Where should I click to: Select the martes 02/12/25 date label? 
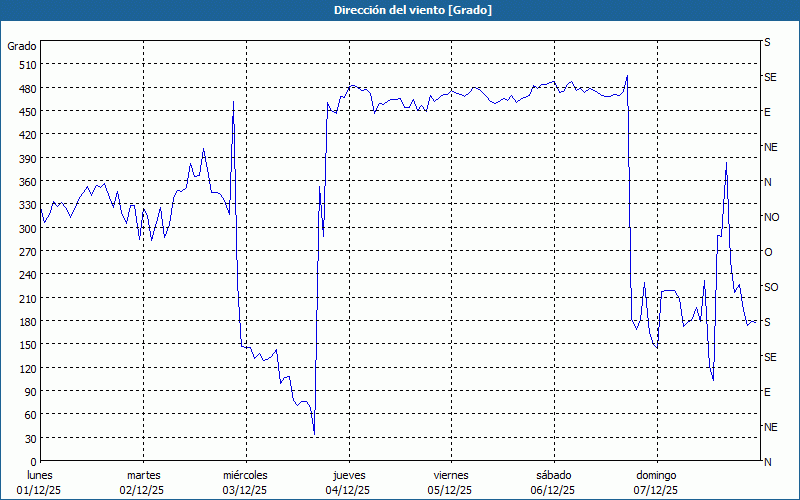[x=143, y=483]
